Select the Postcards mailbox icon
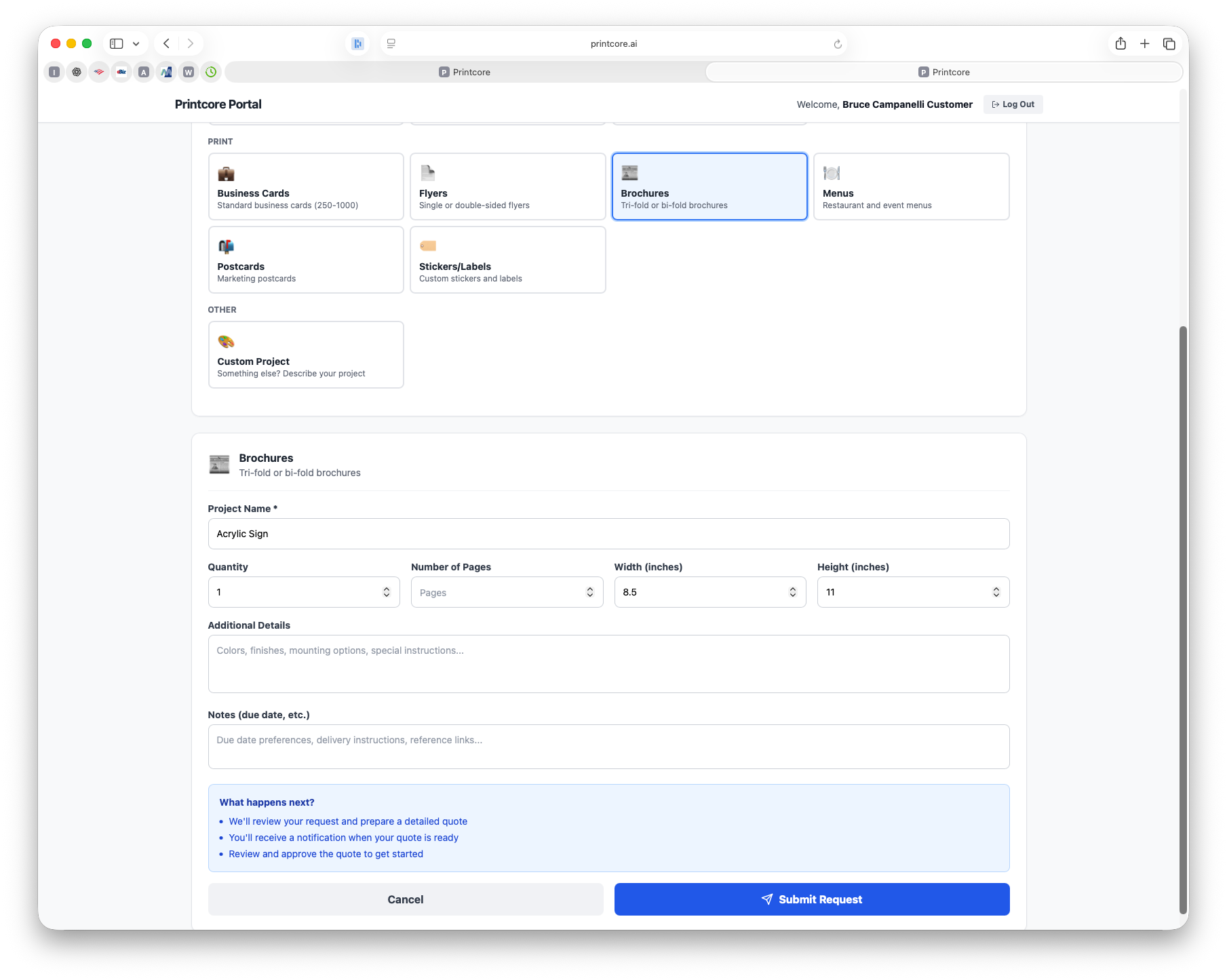The height and width of the screenshot is (980, 1227). click(226, 246)
